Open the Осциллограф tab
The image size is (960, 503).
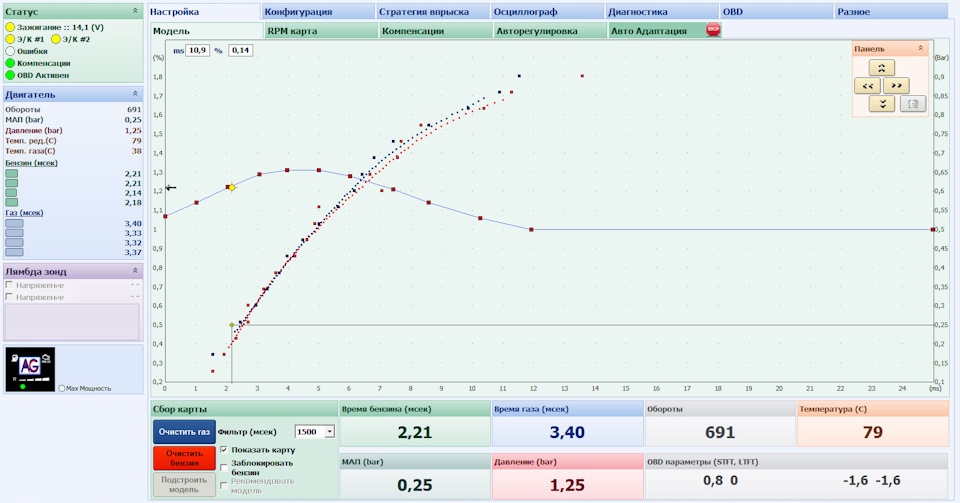pos(547,12)
